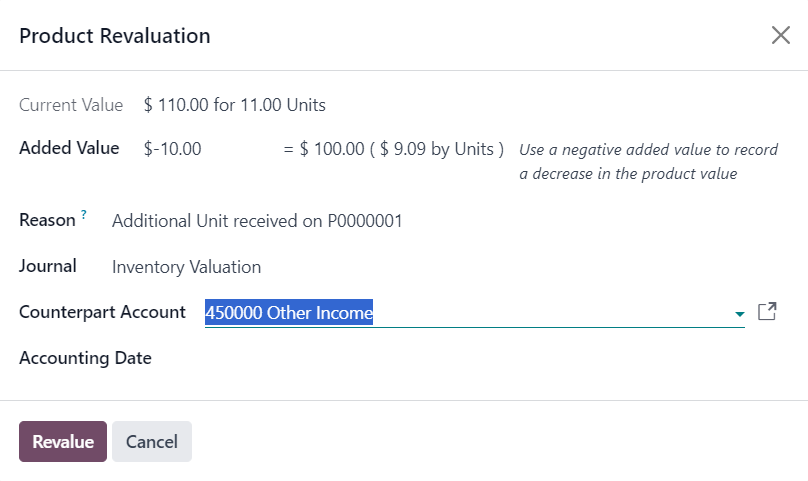Expand the Counterpart Account dropdown arrow
Screen dimensions: 808x481
(739, 313)
